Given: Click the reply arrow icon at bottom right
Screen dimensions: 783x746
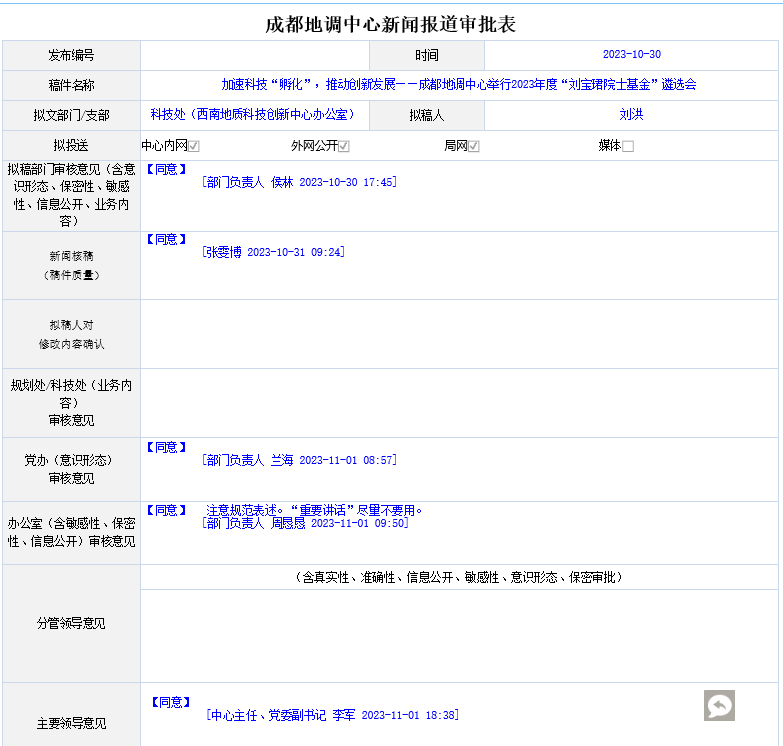Looking at the screenshot, I should click(x=718, y=705).
